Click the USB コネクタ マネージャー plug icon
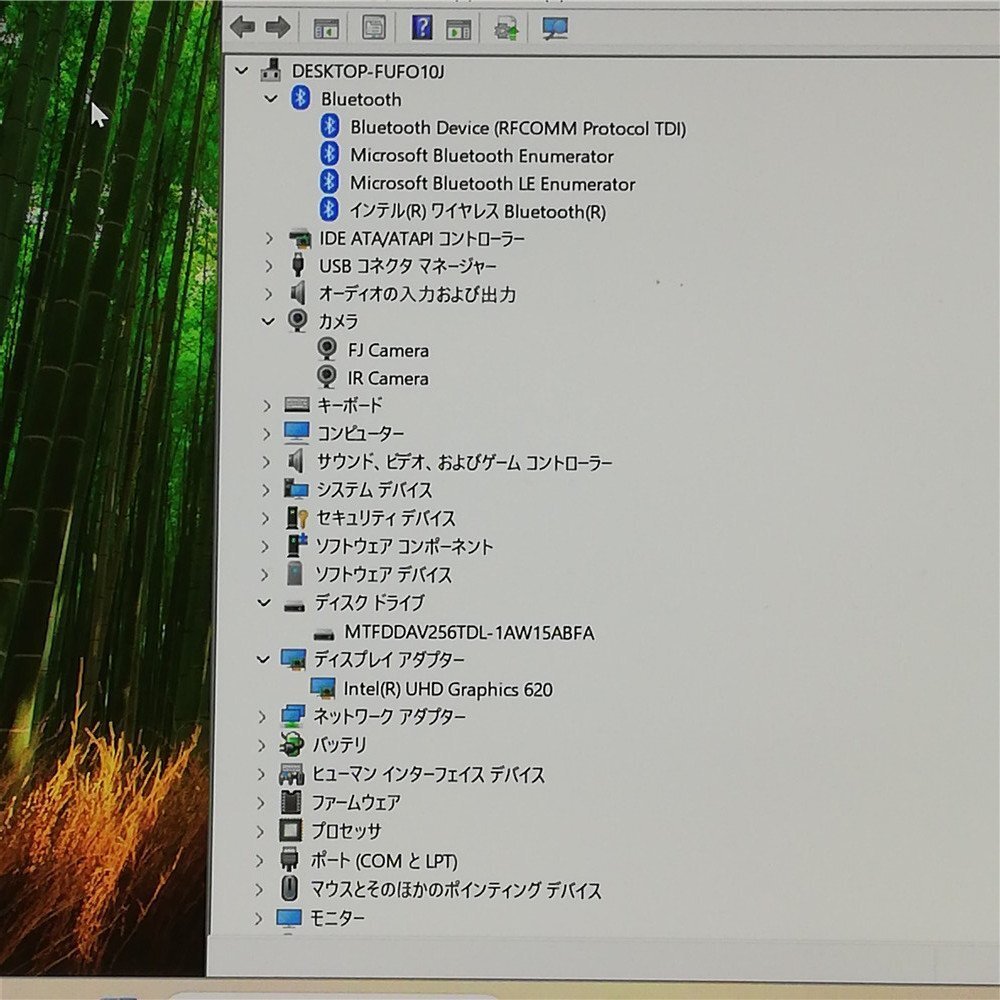Screen dimensions: 1000x1000 click(298, 265)
